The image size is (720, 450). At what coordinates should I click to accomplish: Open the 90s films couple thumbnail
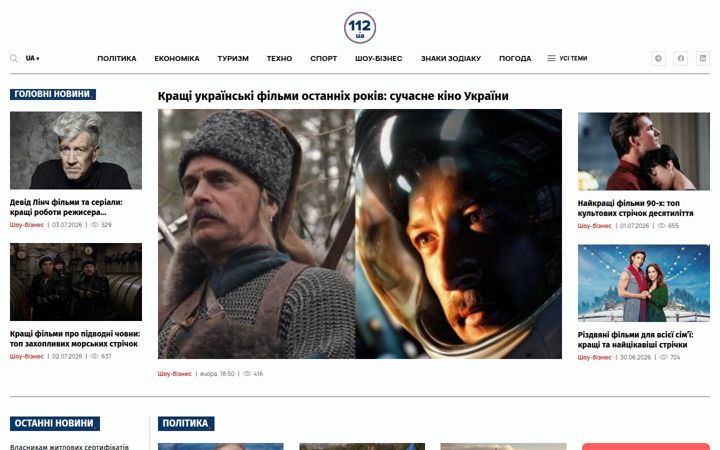(x=644, y=151)
